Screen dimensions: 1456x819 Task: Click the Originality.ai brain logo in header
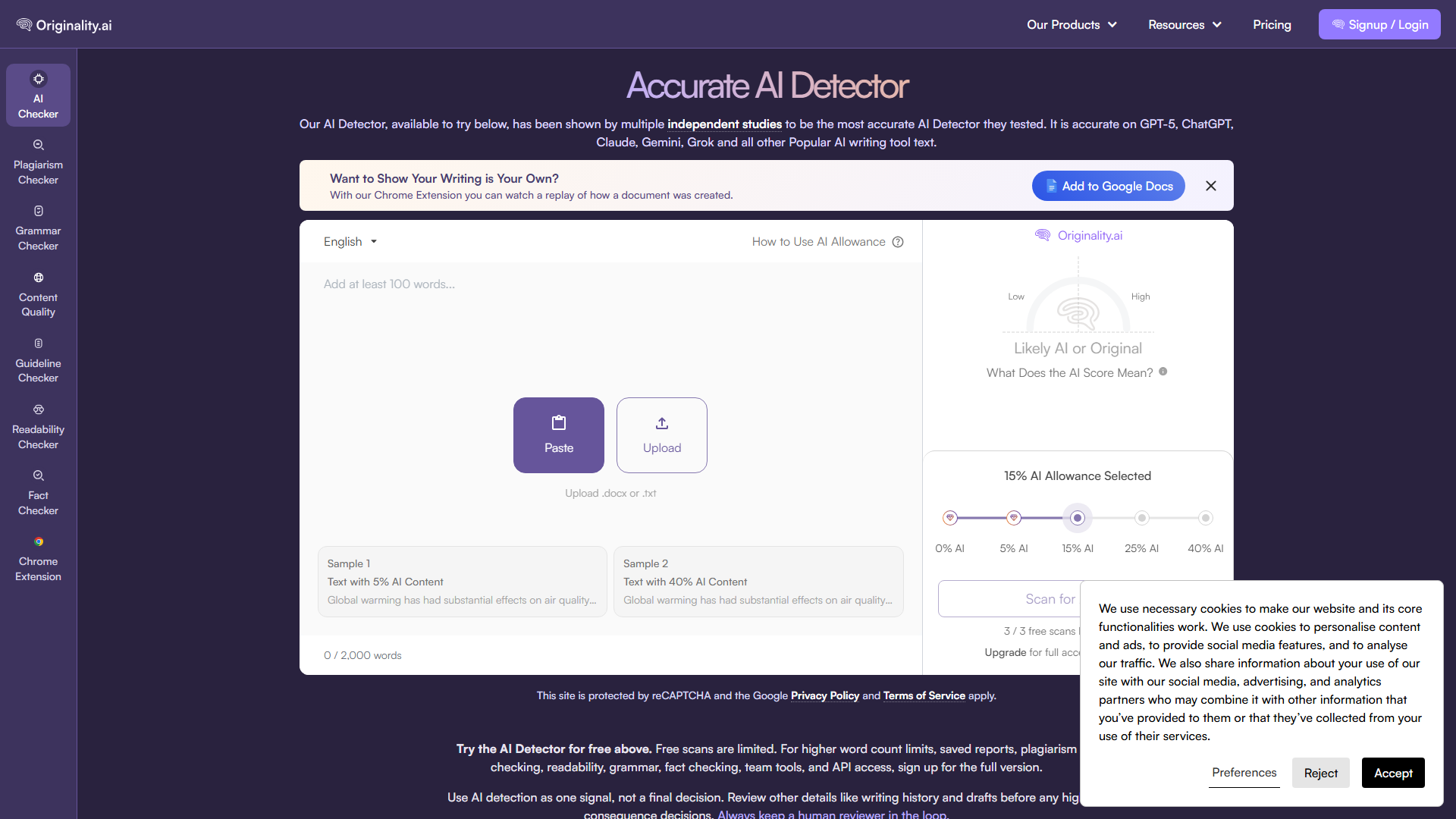[x=24, y=24]
